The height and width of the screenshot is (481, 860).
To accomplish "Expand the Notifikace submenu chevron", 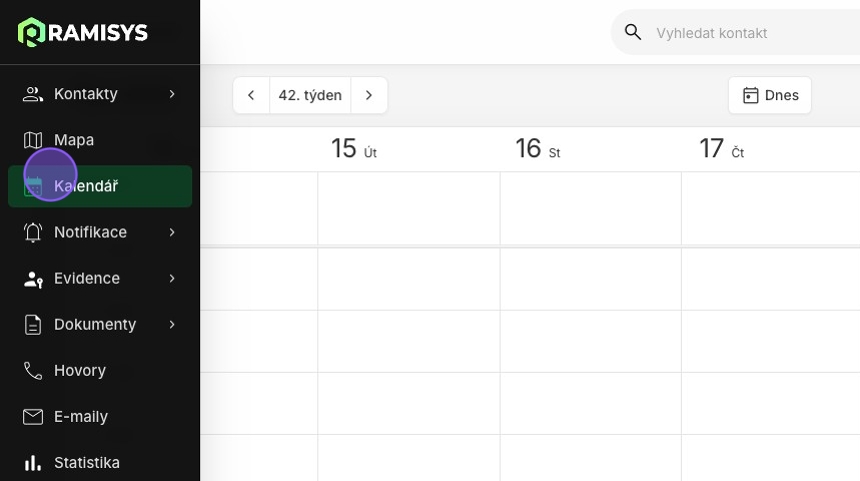I will coord(172,232).
